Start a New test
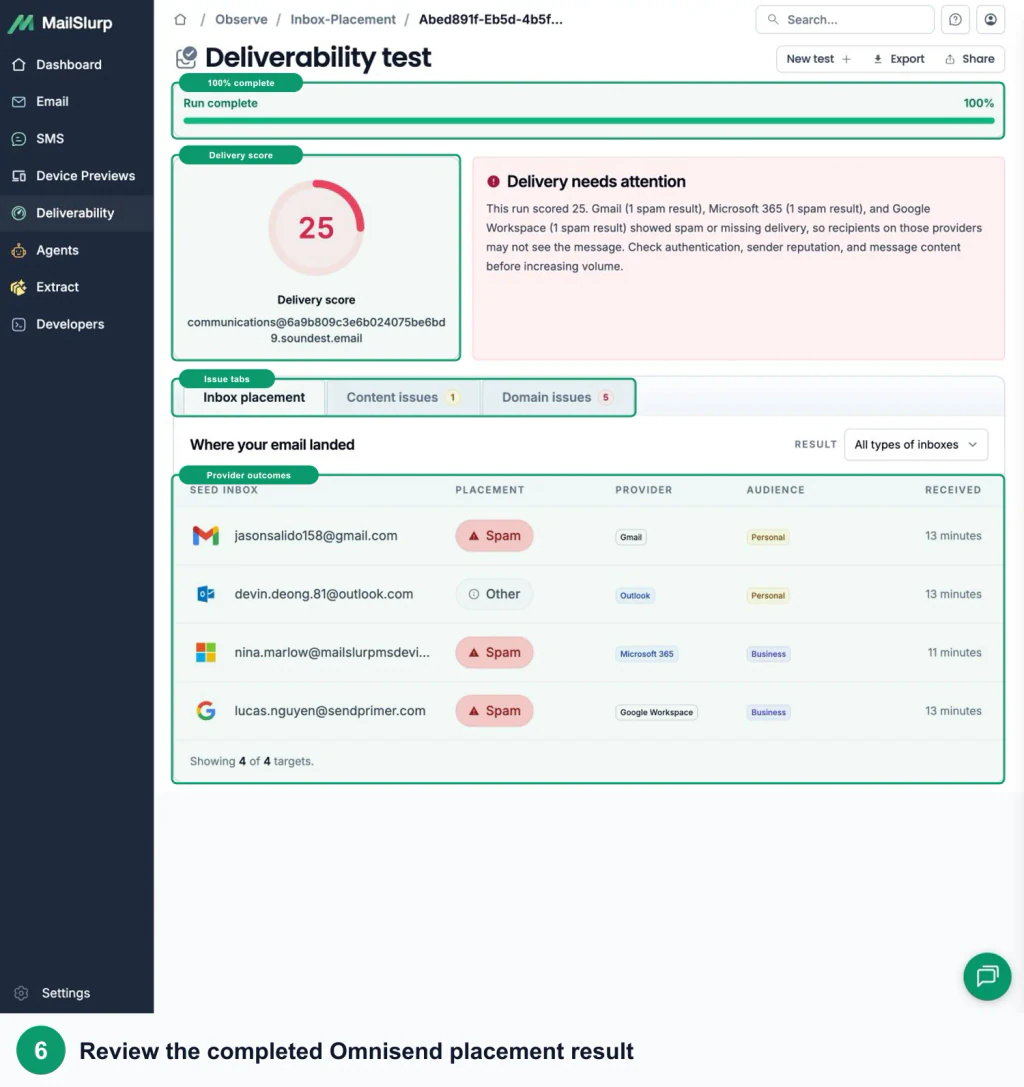Image resolution: width=1024 pixels, height=1087 pixels. (x=818, y=59)
